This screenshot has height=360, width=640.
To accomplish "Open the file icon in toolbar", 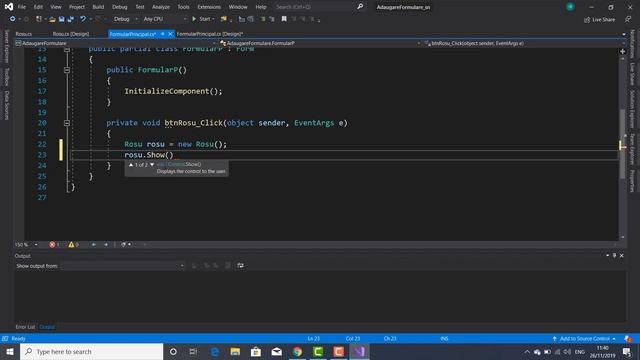I will point(52,19).
